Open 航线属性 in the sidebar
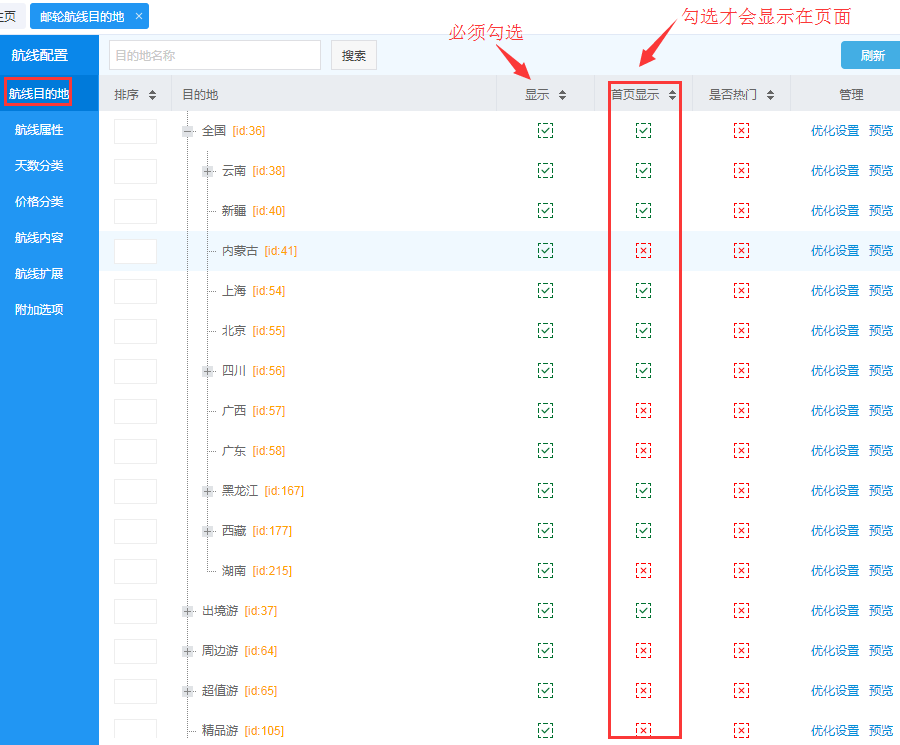The image size is (900, 745). pyautogui.click(x=39, y=130)
